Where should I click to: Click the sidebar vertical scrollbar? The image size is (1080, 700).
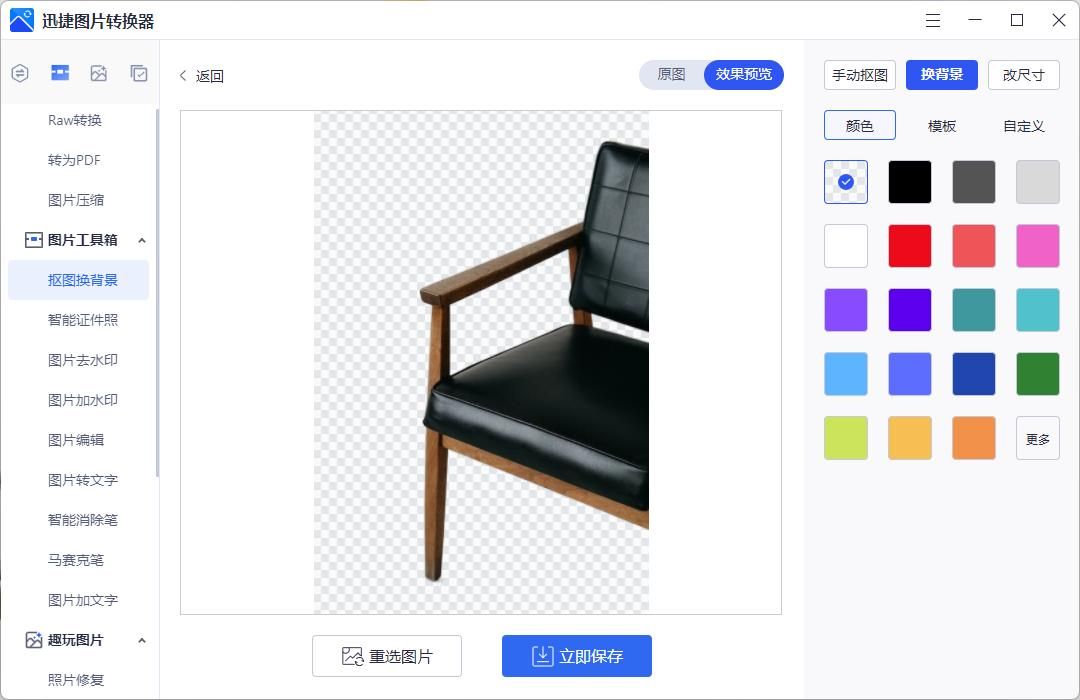point(157,293)
